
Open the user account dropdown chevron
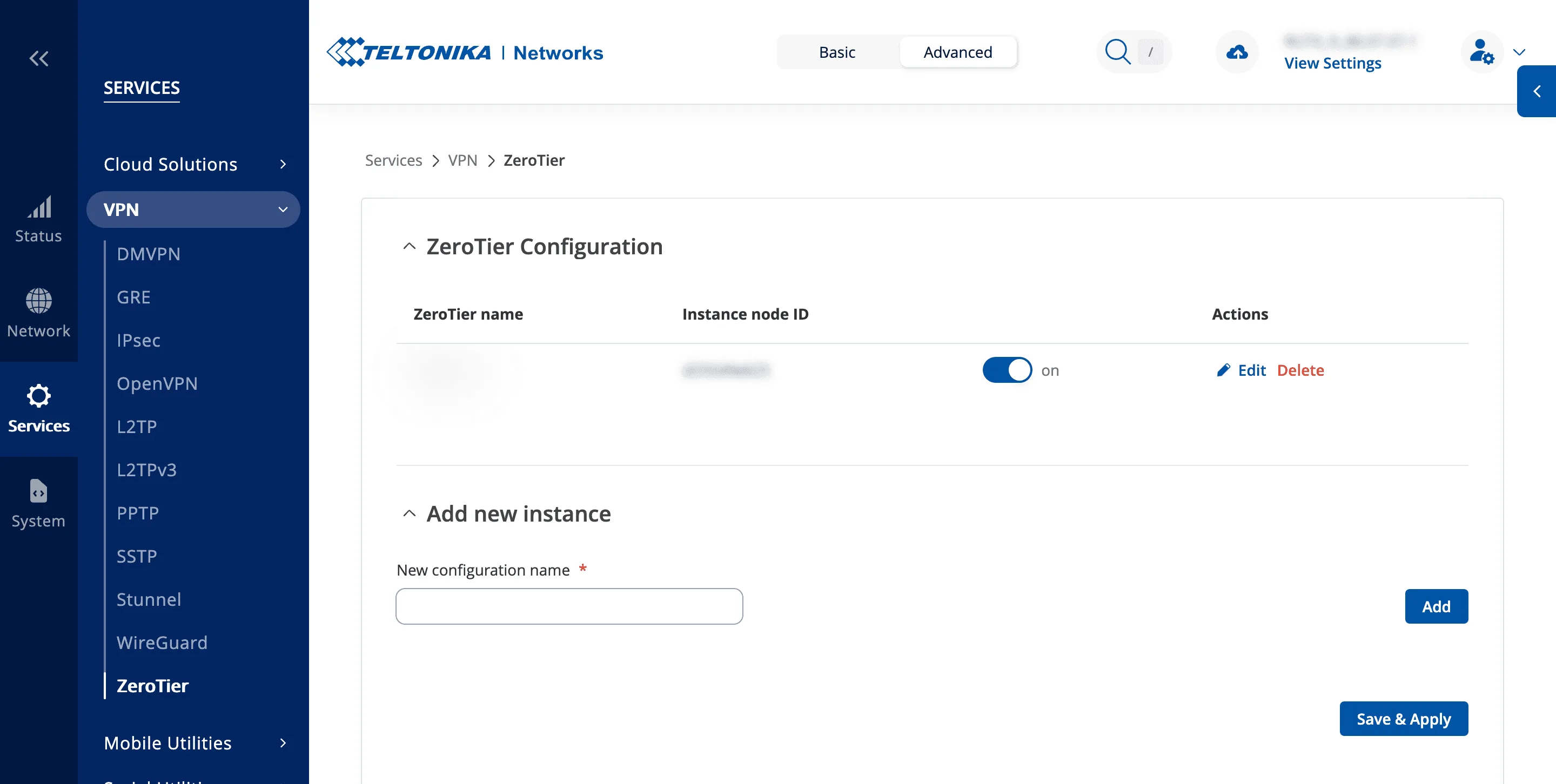click(x=1519, y=52)
